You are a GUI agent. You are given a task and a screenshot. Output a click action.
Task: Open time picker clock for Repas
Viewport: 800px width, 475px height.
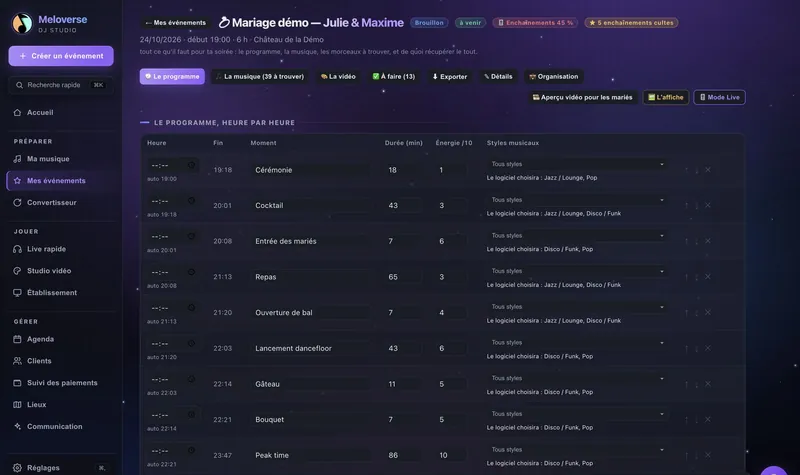pos(191,272)
